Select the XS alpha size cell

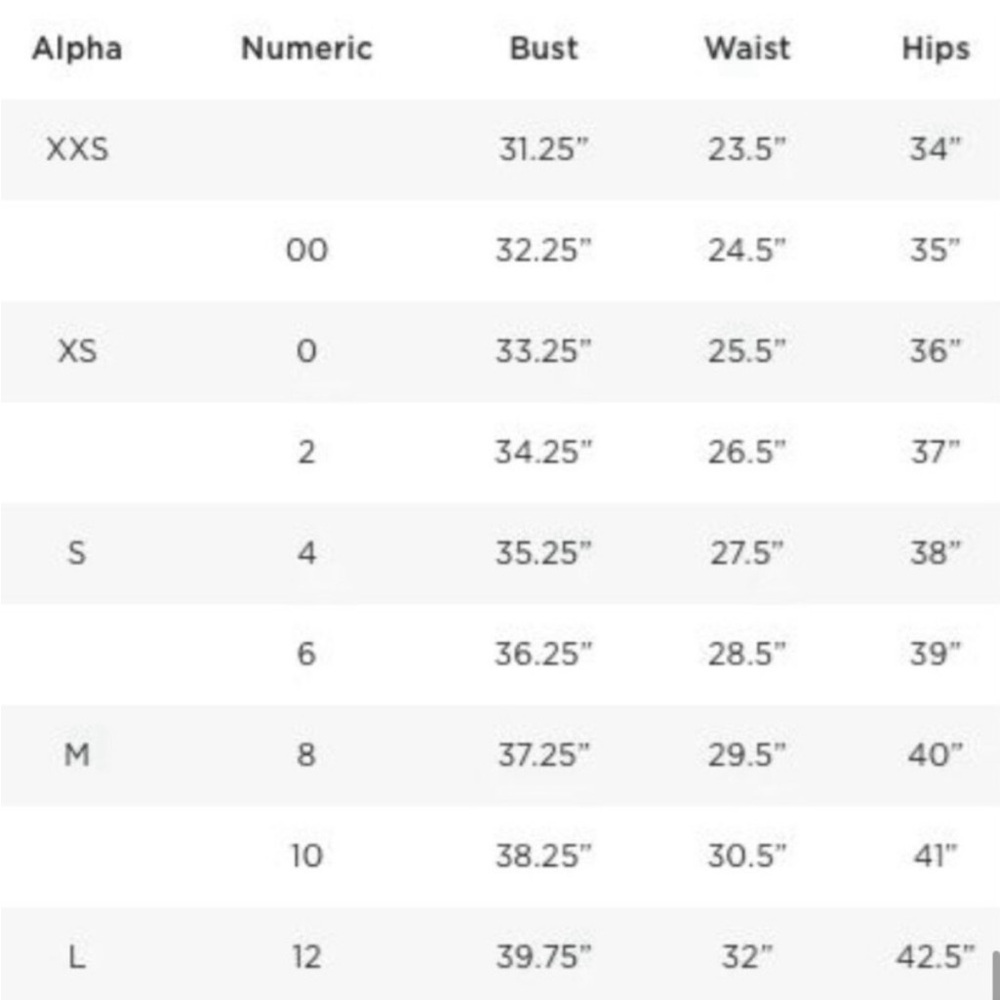click(x=77, y=351)
